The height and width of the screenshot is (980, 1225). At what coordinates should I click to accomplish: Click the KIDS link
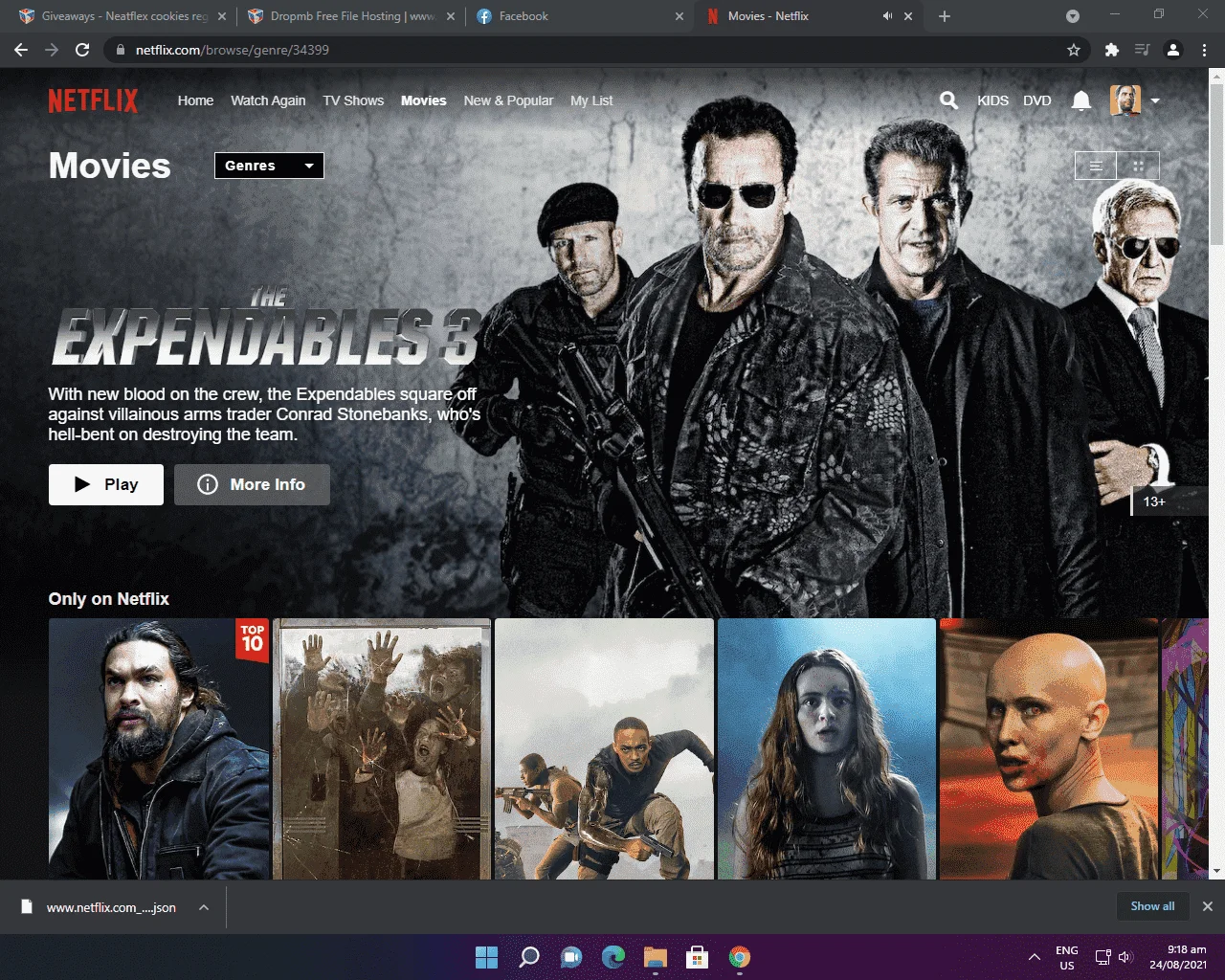[x=992, y=100]
